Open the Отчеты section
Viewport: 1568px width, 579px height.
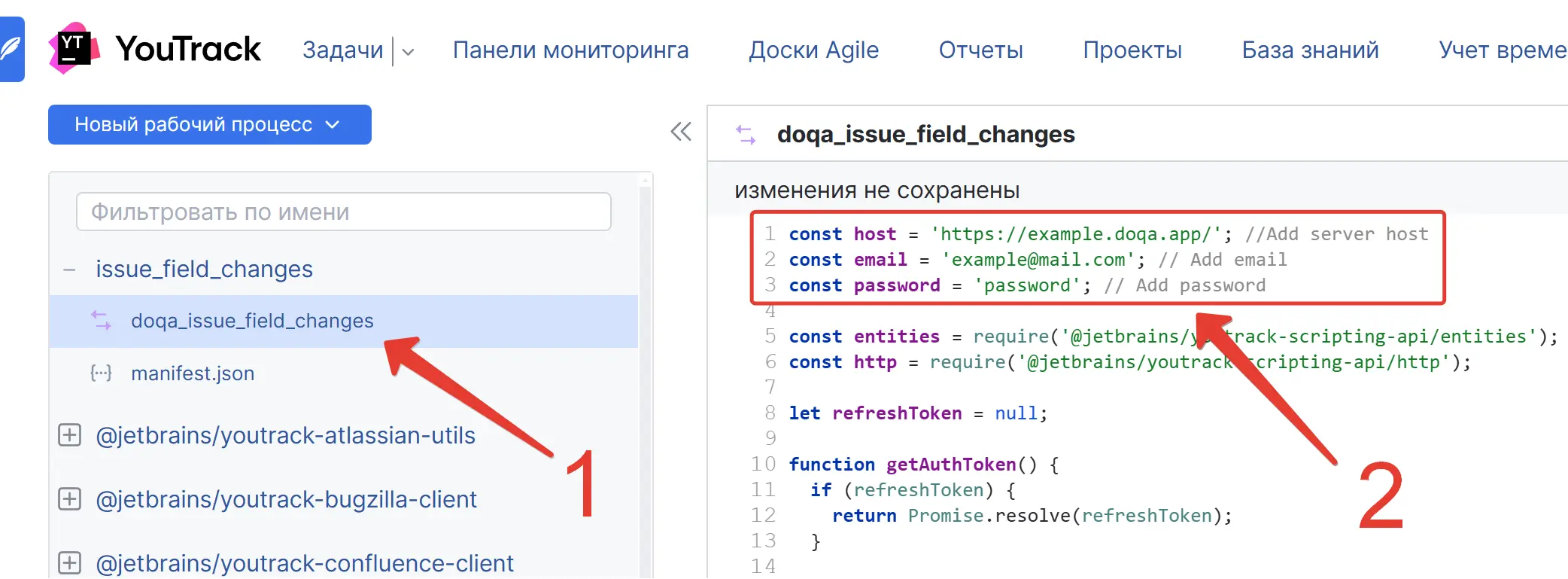[x=980, y=50]
